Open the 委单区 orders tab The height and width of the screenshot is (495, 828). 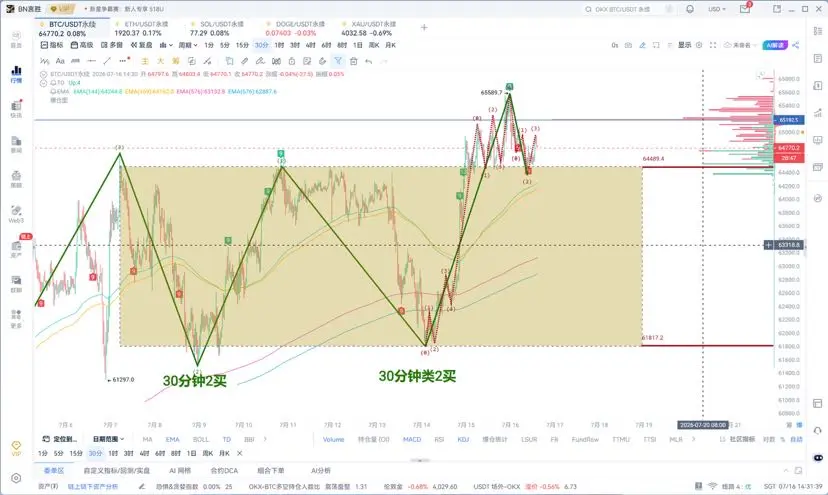click(x=53, y=471)
